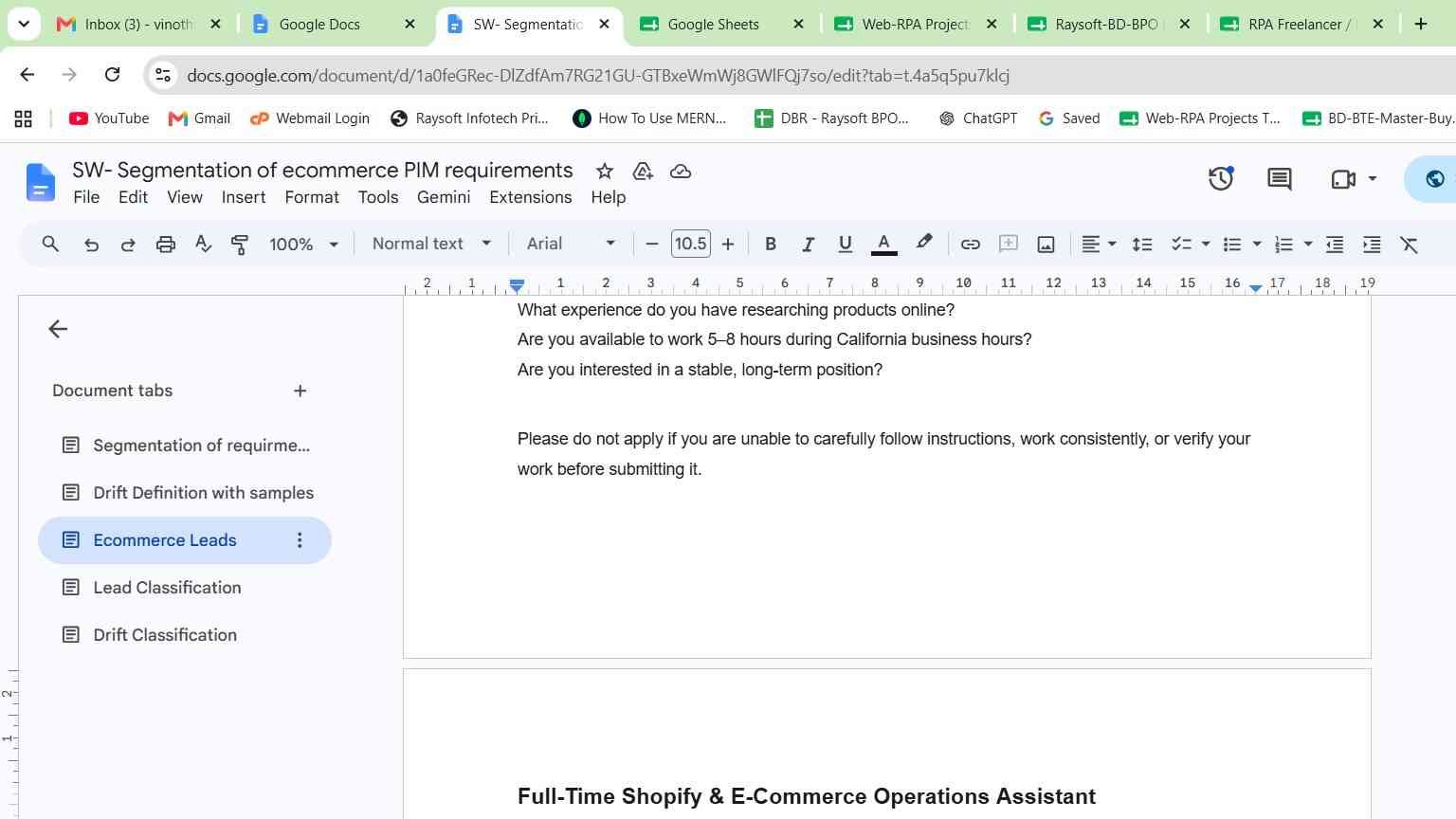Viewport: 1456px width, 819px height.
Task: Expand the Normal text style dropdown
Action: pyautogui.click(x=431, y=244)
